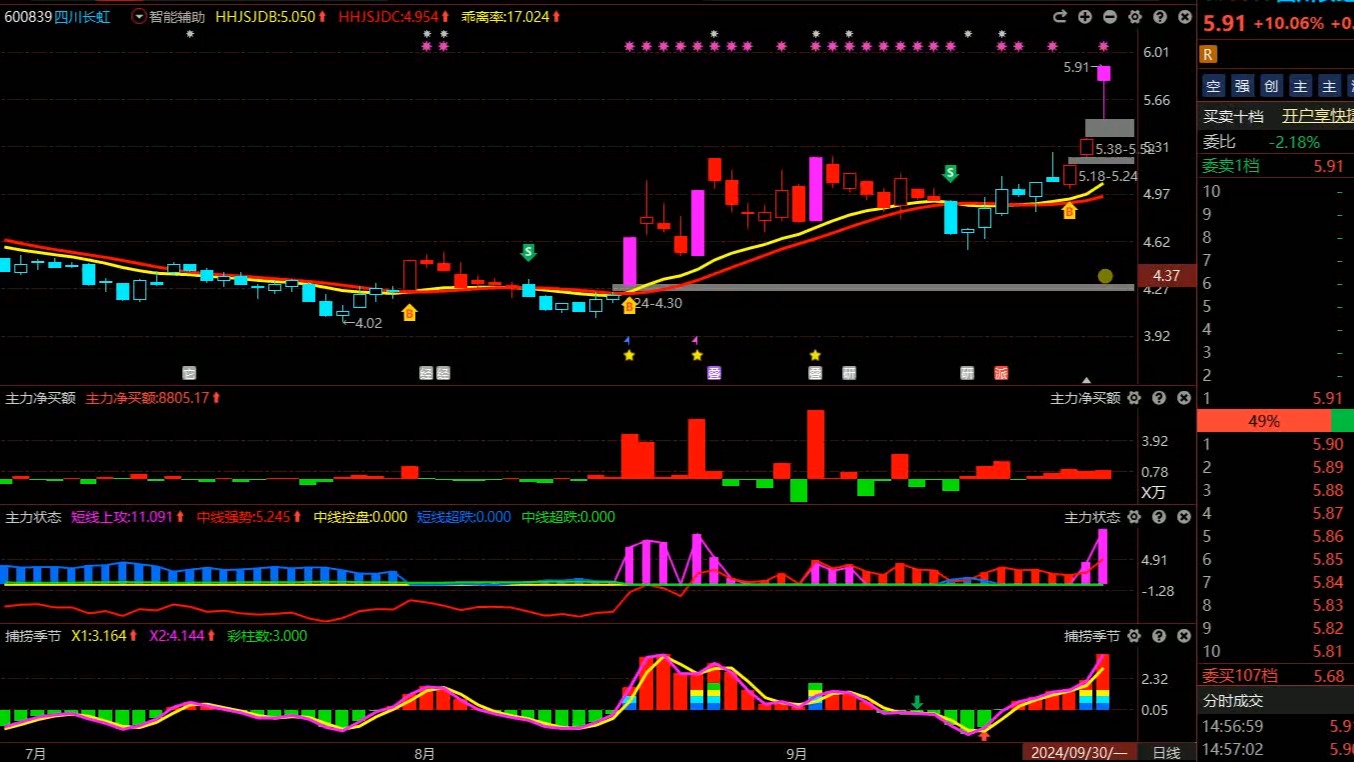Image resolution: width=1354 pixels, height=762 pixels.
Task: Click the 主力状态 name on the right header
Action: pyautogui.click(x=1092, y=517)
